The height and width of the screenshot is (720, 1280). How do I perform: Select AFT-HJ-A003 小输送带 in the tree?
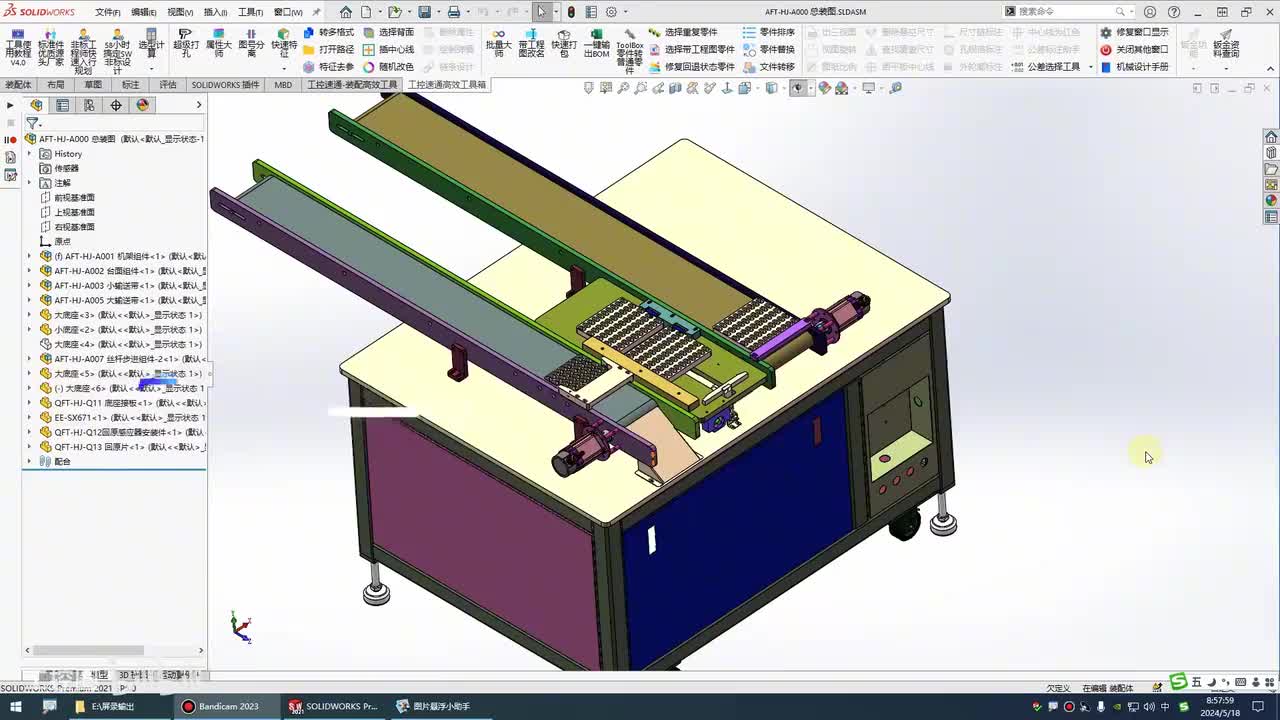coord(122,285)
